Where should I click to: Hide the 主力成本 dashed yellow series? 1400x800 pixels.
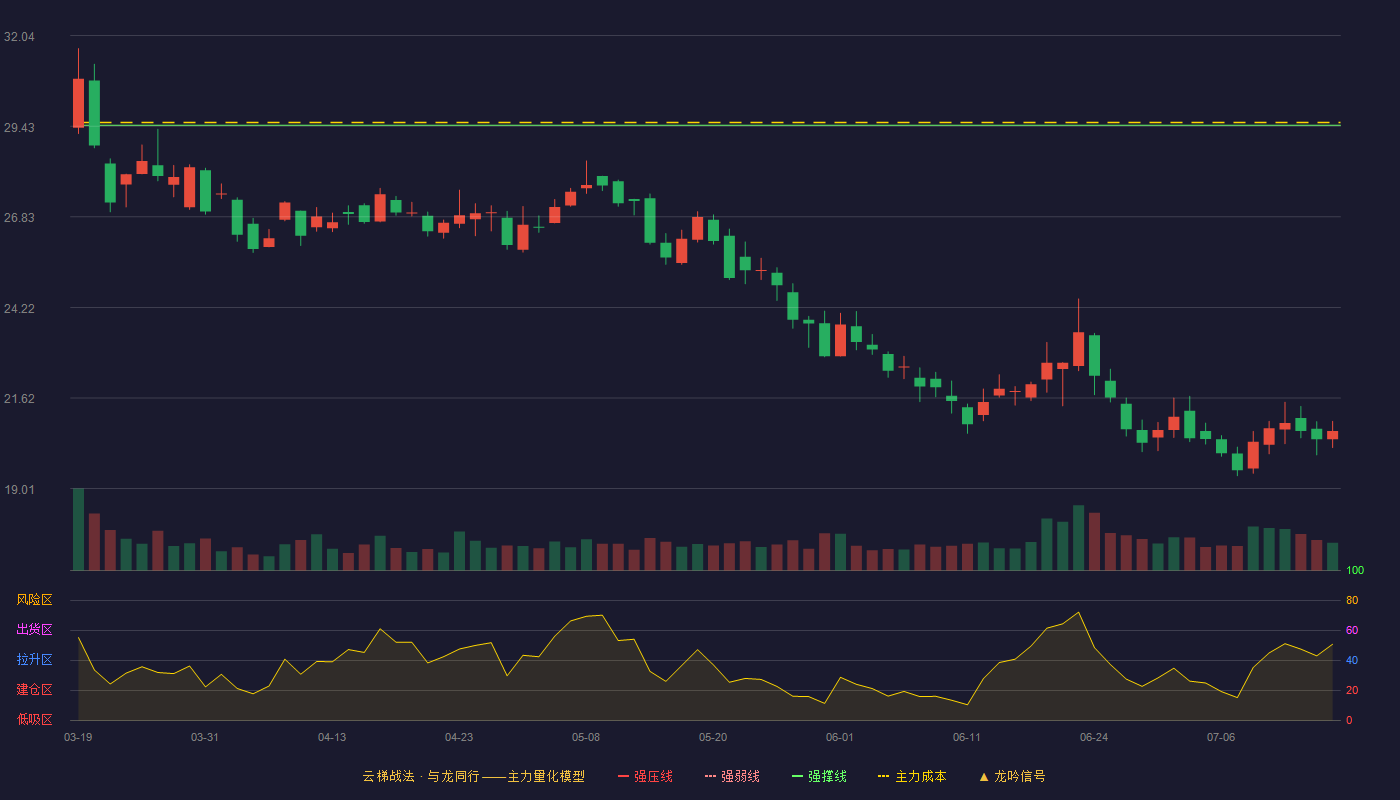point(912,776)
